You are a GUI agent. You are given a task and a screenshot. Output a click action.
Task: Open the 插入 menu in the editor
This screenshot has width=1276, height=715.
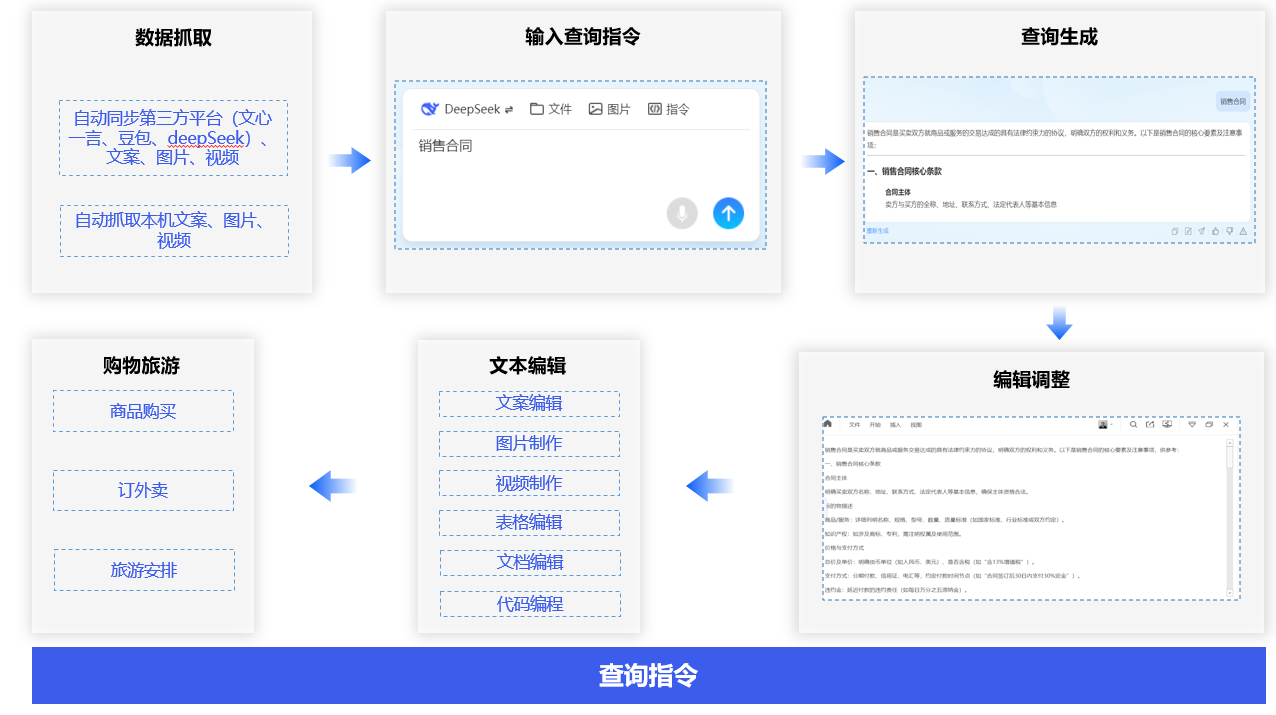click(x=895, y=425)
